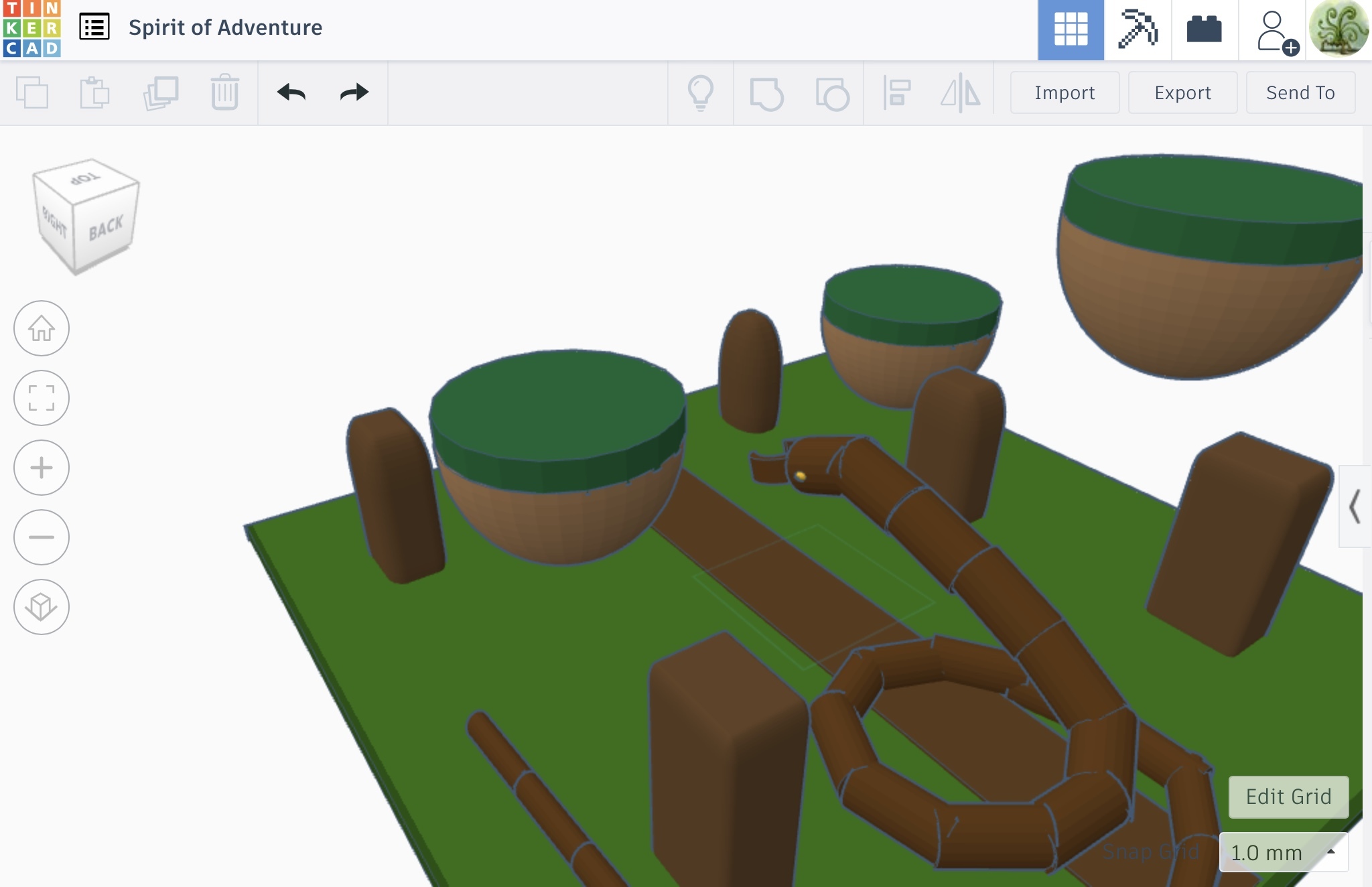This screenshot has width=1372, height=887.
Task: Redo the last action
Action: coord(354,92)
